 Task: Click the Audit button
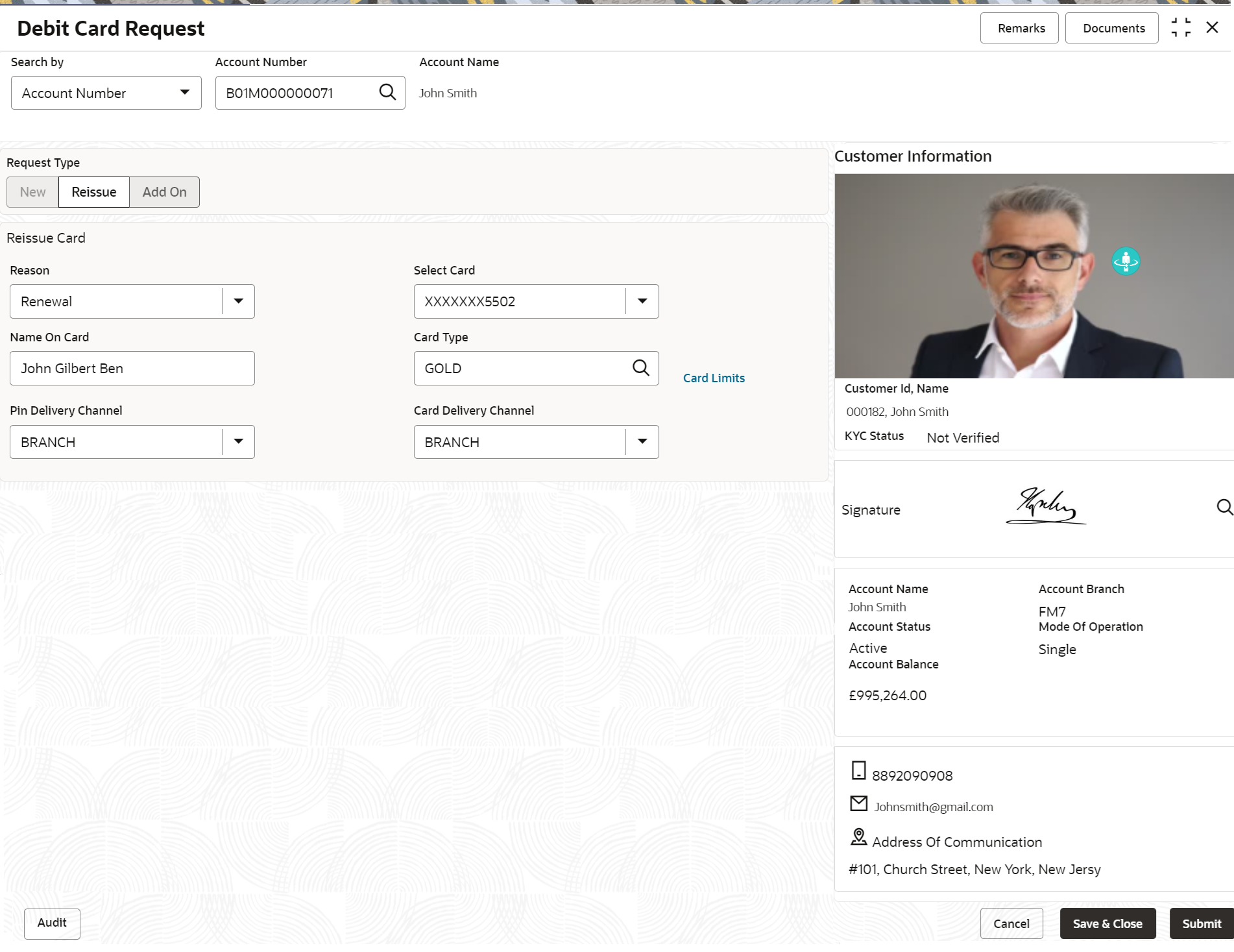pos(52,923)
